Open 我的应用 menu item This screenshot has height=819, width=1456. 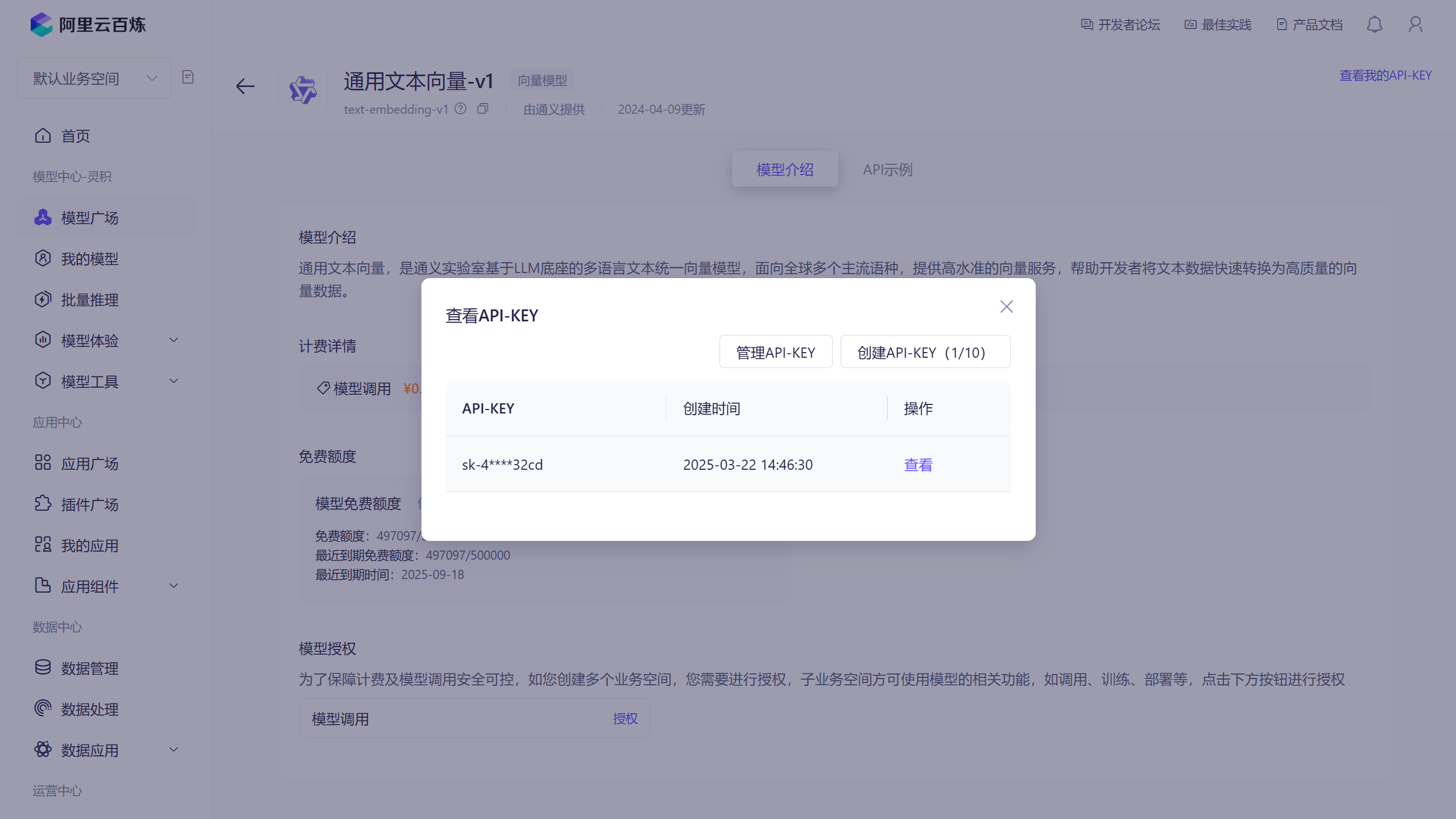click(x=107, y=545)
